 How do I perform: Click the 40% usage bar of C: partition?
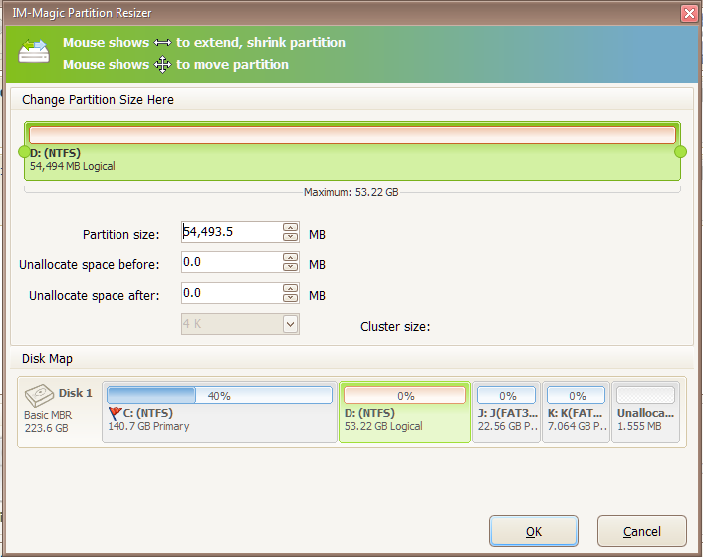pyautogui.click(x=220, y=396)
